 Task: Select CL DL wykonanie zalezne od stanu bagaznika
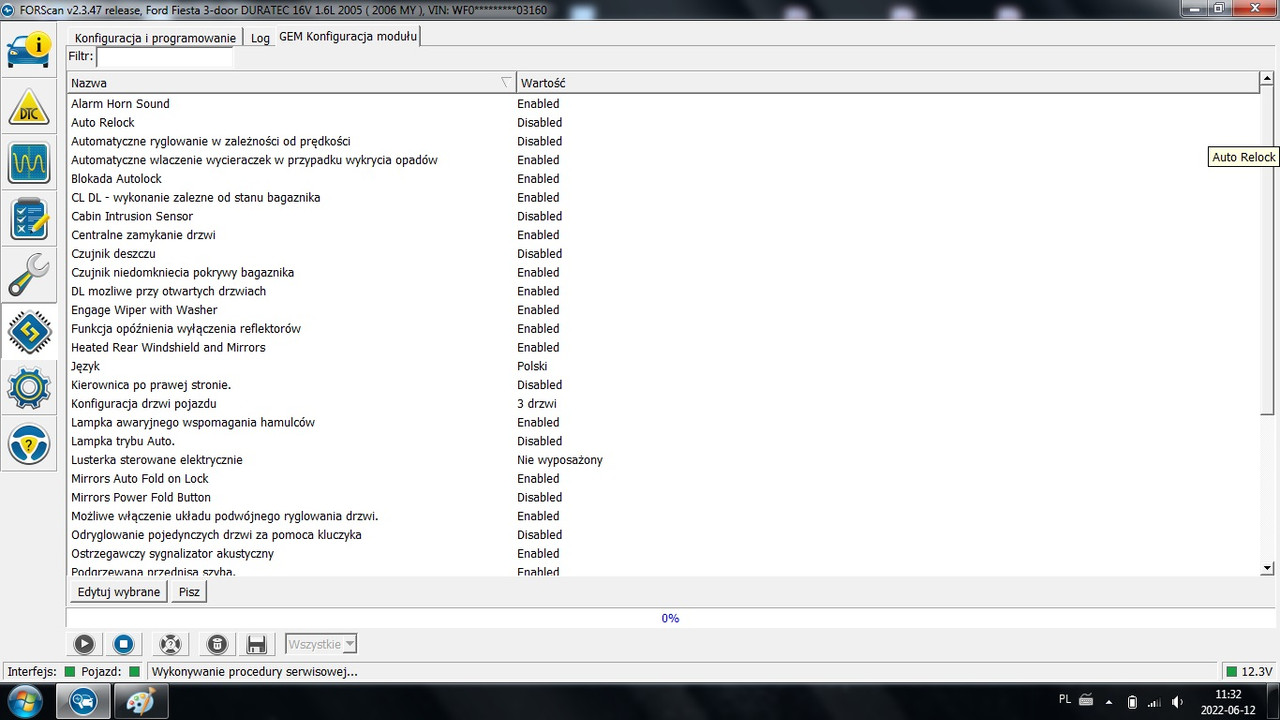pyautogui.click(x=663, y=198)
